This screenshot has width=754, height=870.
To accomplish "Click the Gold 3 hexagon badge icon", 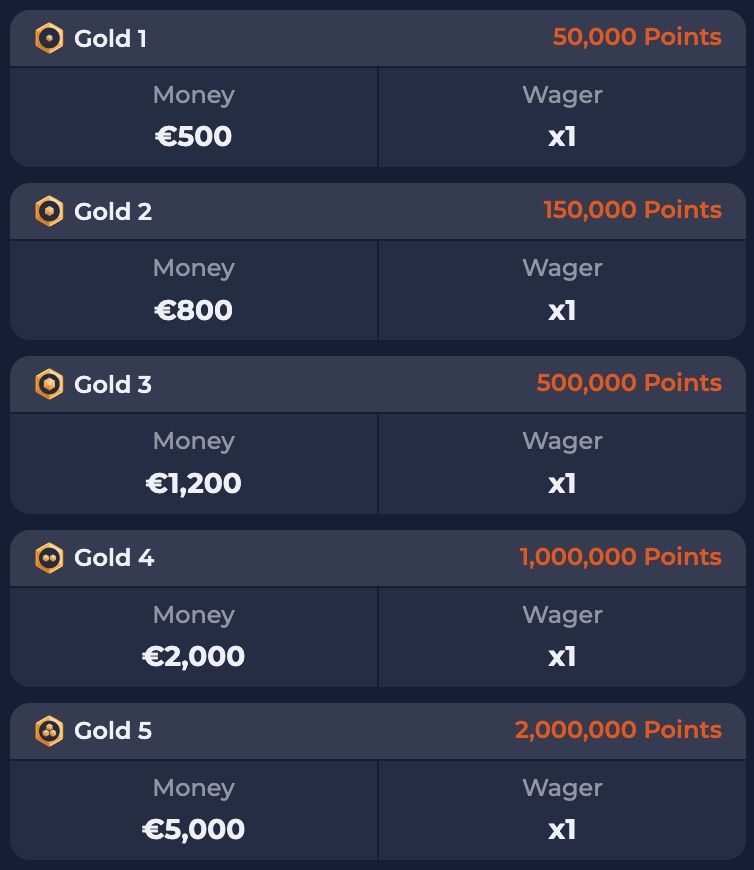I will pos(49,385).
